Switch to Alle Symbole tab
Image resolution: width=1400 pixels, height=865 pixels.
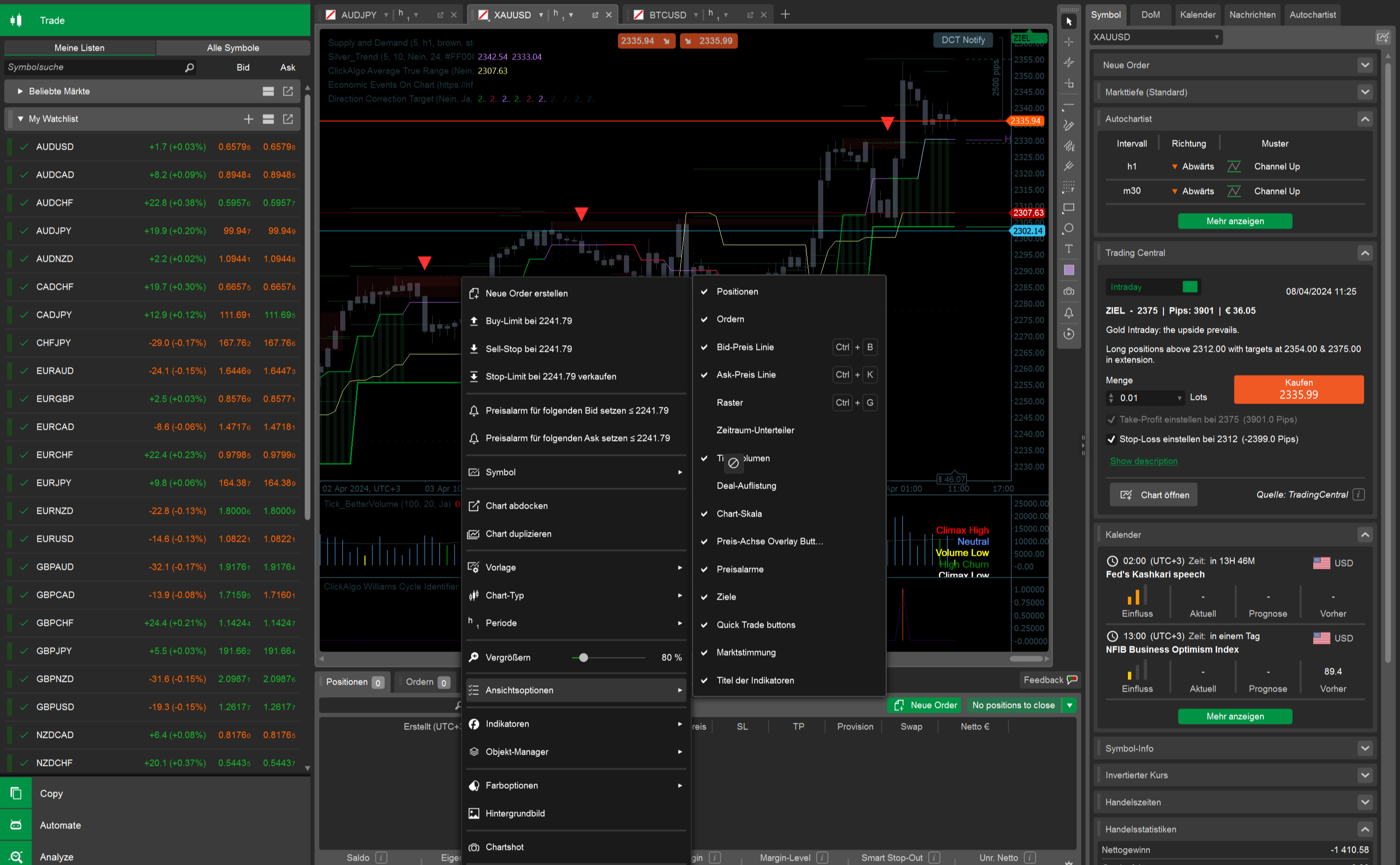(x=233, y=48)
